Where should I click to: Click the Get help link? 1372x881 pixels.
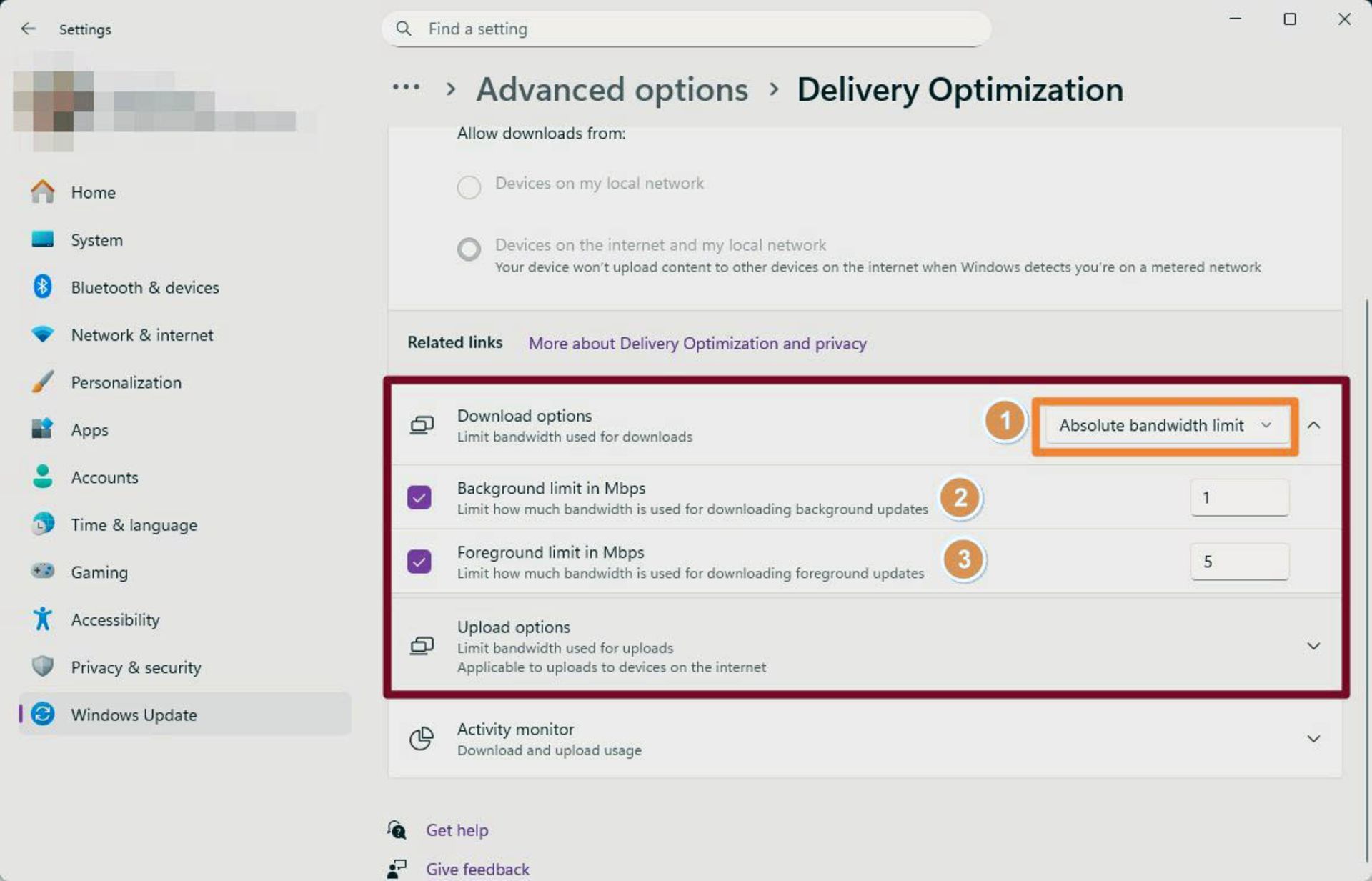tap(457, 830)
